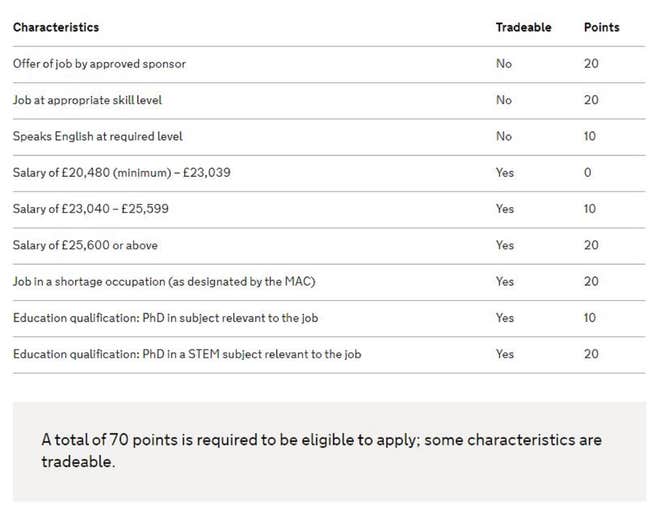The image size is (660, 519).
Task: Select 'Job at appropriate skill level' text
Action: click(x=87, y=100)
